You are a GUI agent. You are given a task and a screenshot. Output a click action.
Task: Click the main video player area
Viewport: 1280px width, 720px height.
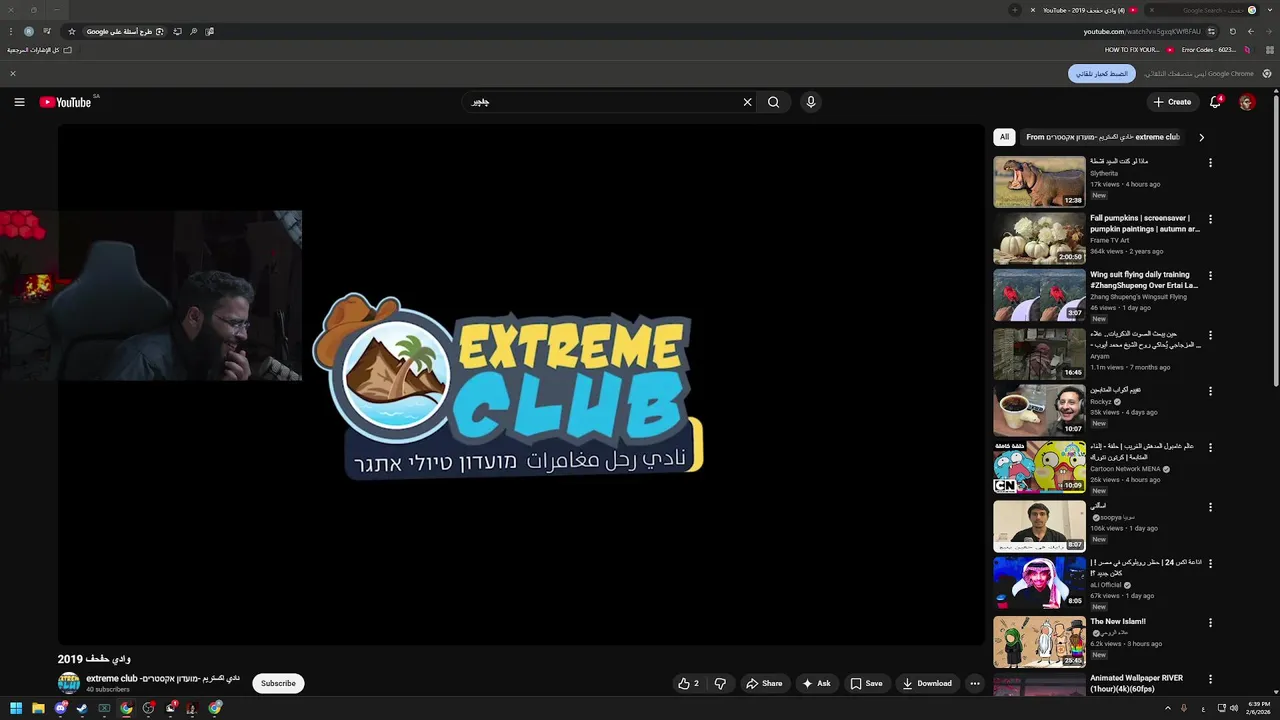(x=521, y=385)
